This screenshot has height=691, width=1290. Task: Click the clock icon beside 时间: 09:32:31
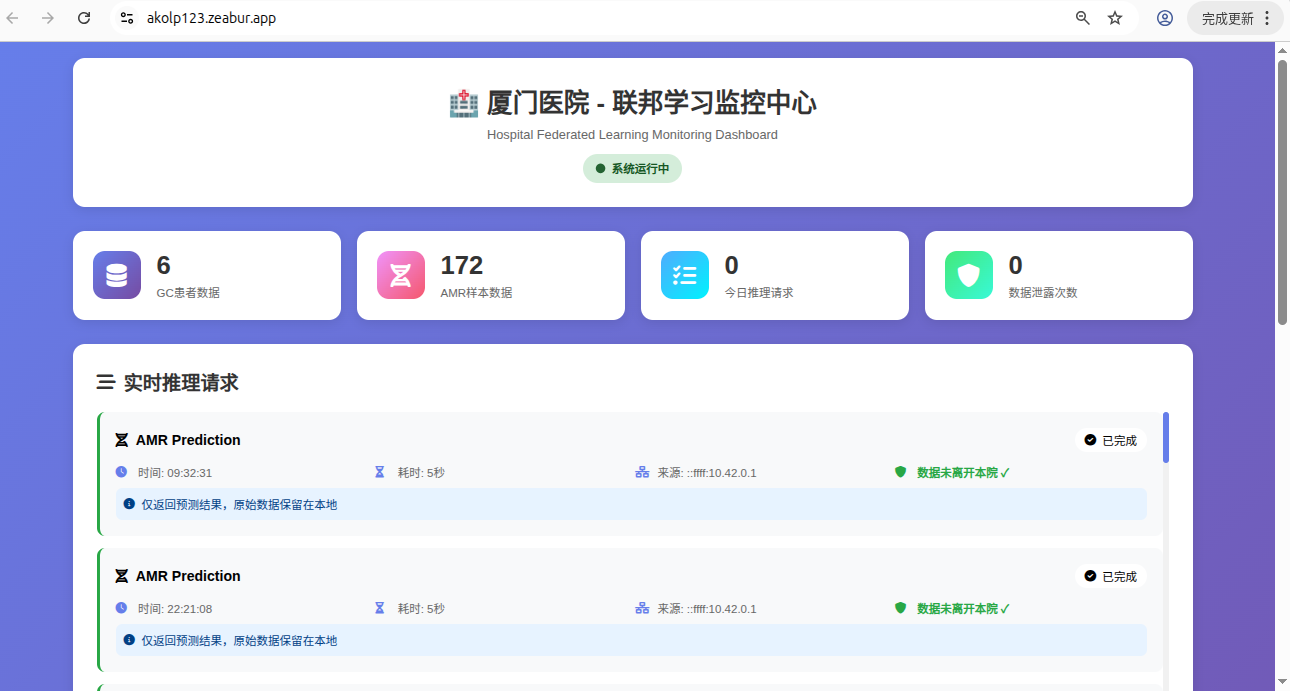pos(122,472)
